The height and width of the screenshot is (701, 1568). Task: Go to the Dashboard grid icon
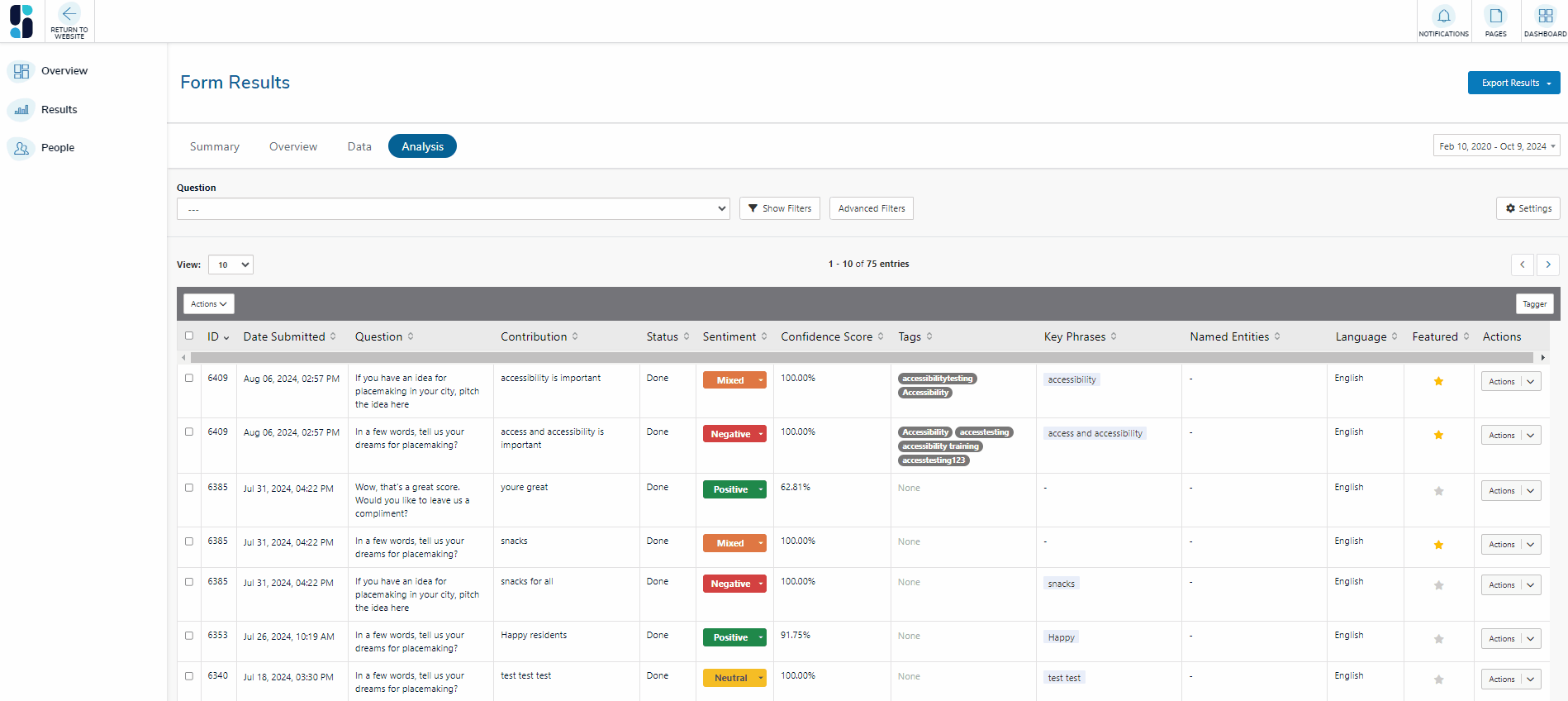click(x=1545, y=17)
